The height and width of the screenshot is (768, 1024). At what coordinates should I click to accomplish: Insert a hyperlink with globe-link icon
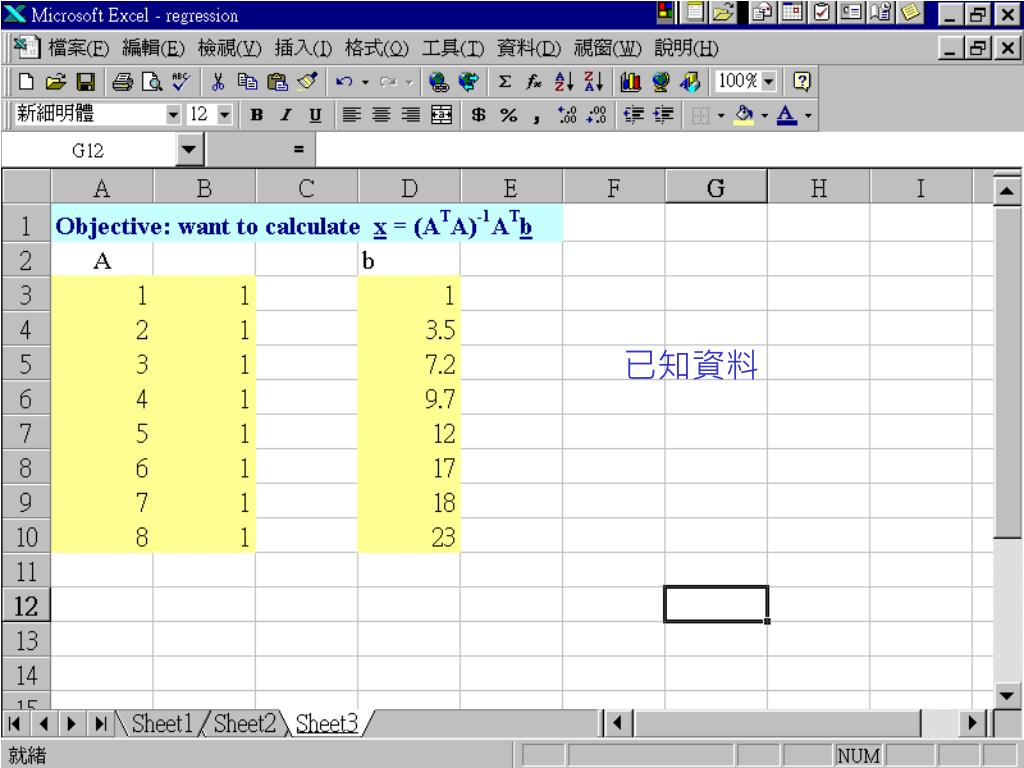point(439,82)
